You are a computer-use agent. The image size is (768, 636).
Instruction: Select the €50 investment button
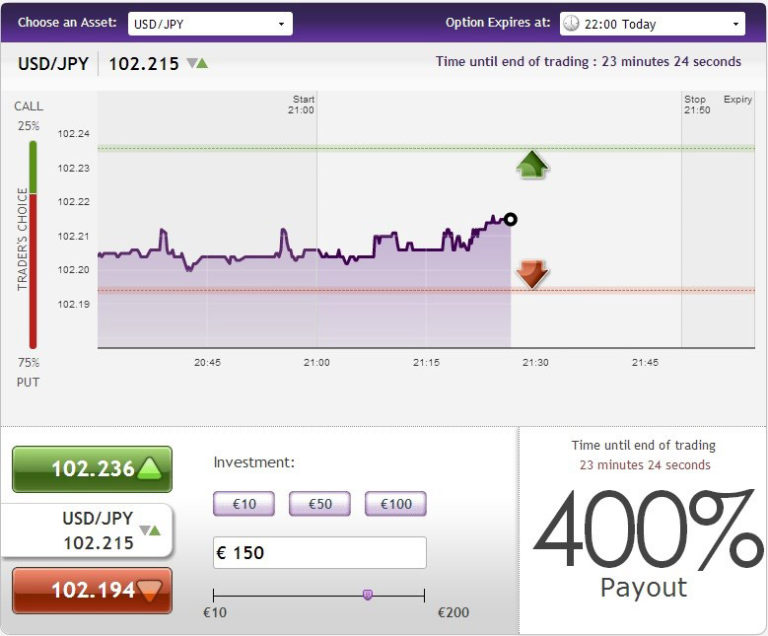[x=320, y=504]
